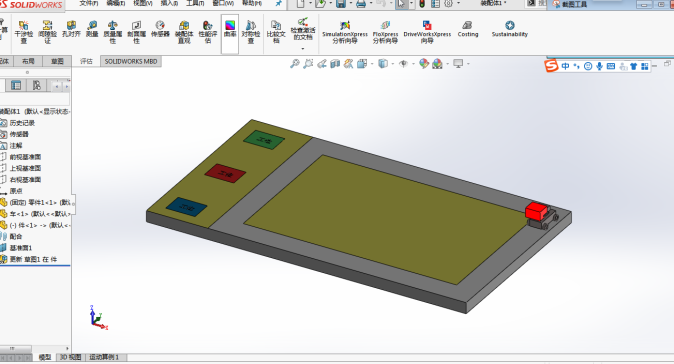
Task: Toggle Sogou Chinese/English input mode (中)
Action: (x=565, y=66)
